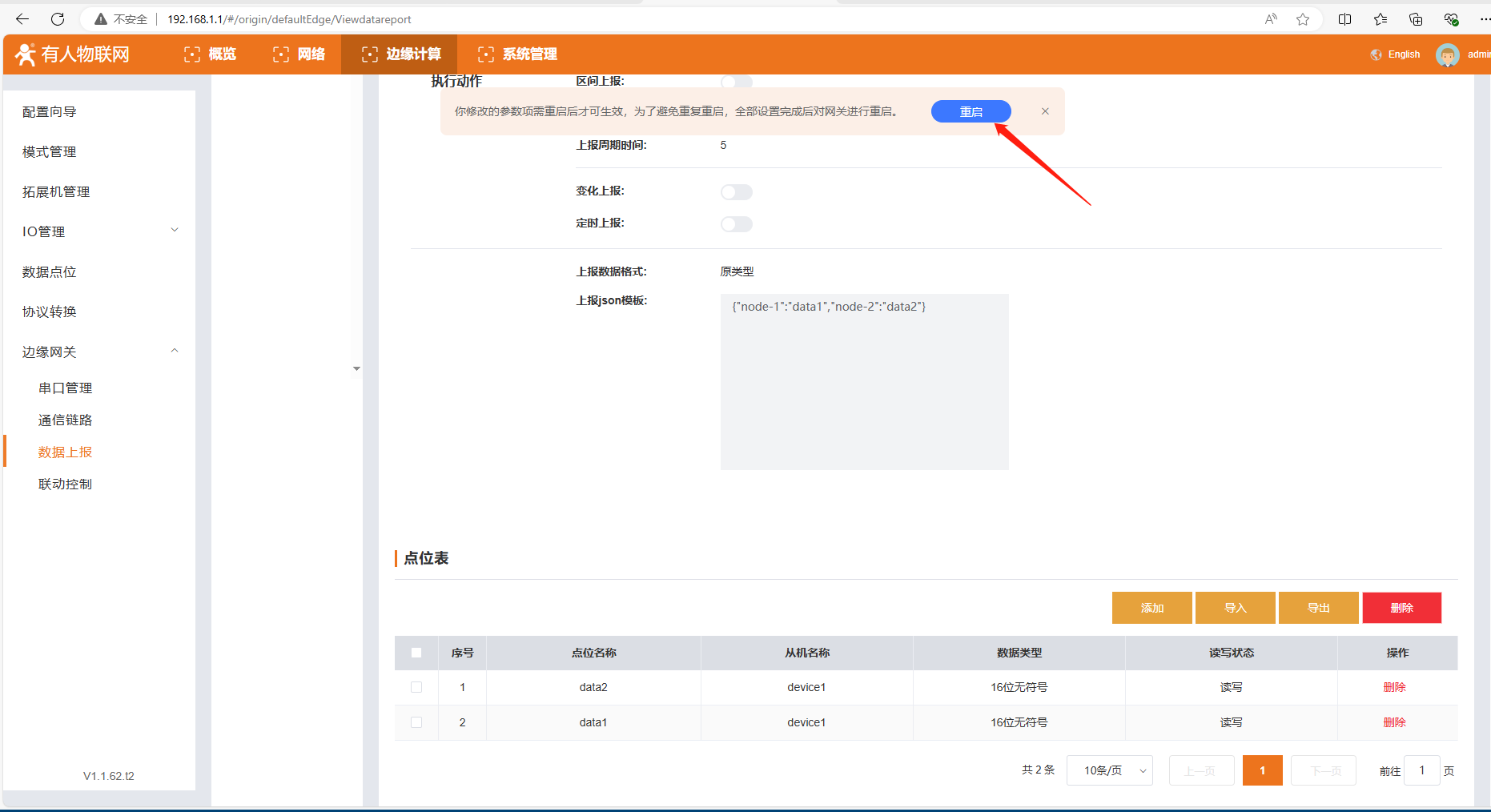The height and width of the screenshot is (812, 1491).
Task: Click the browser refresh icon
Action: pyautogui.click(x=58, y=19)
